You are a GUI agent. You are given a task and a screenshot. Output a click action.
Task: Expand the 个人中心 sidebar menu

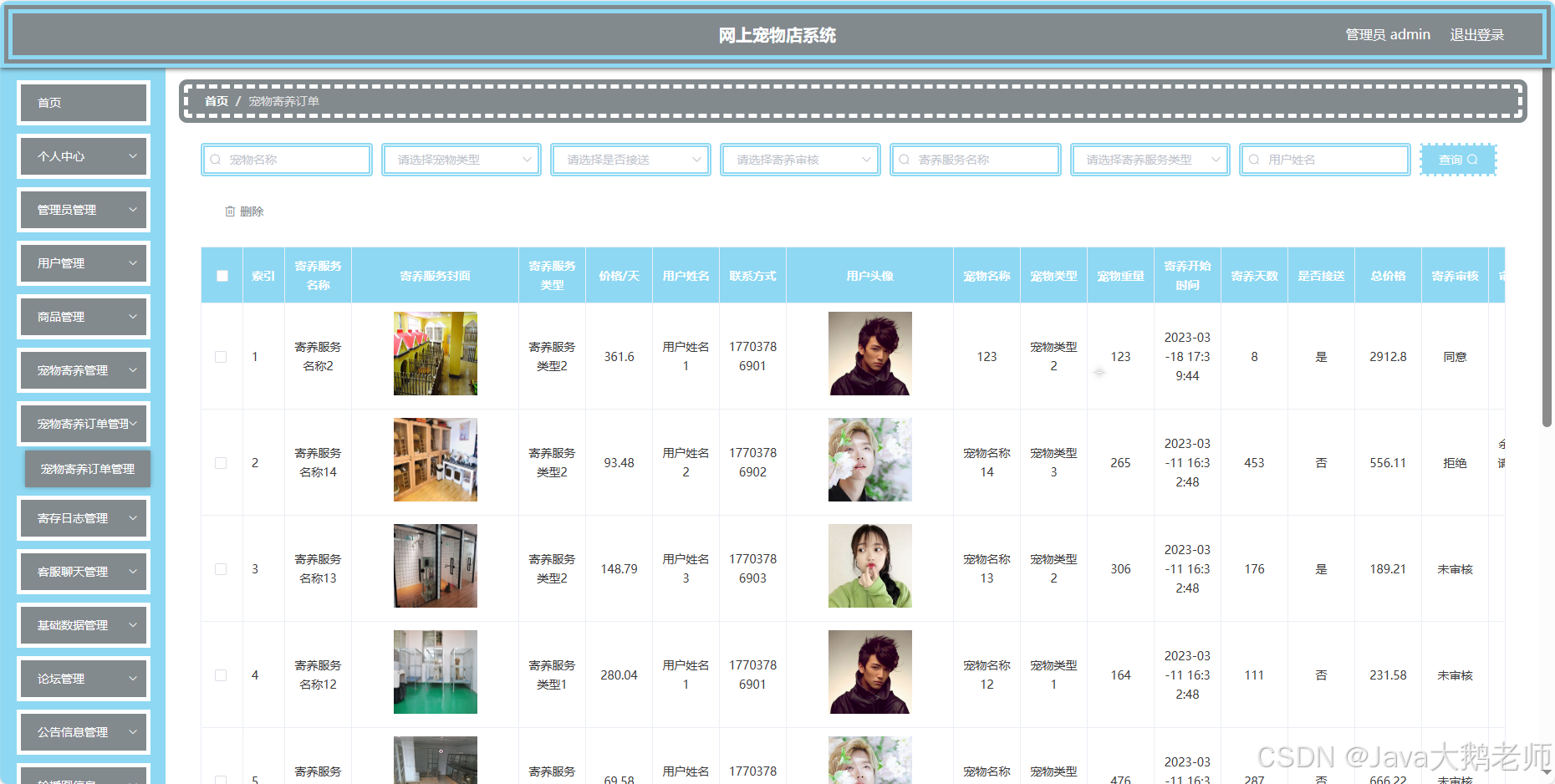click(84, 156)
